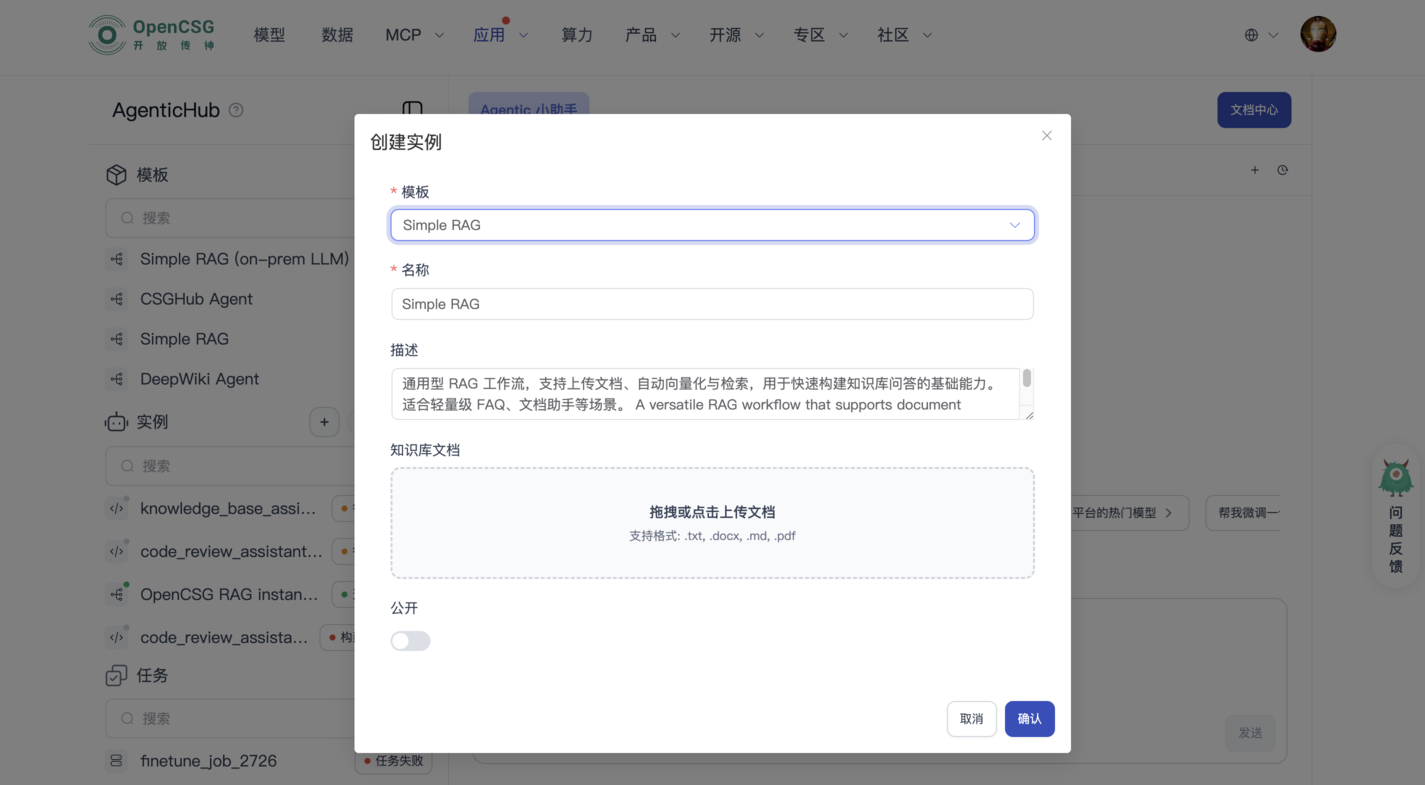Open the globe language dropdown
This screenshot has width=1425, height=785.
pyautogui.click(x=1259, y=33)
